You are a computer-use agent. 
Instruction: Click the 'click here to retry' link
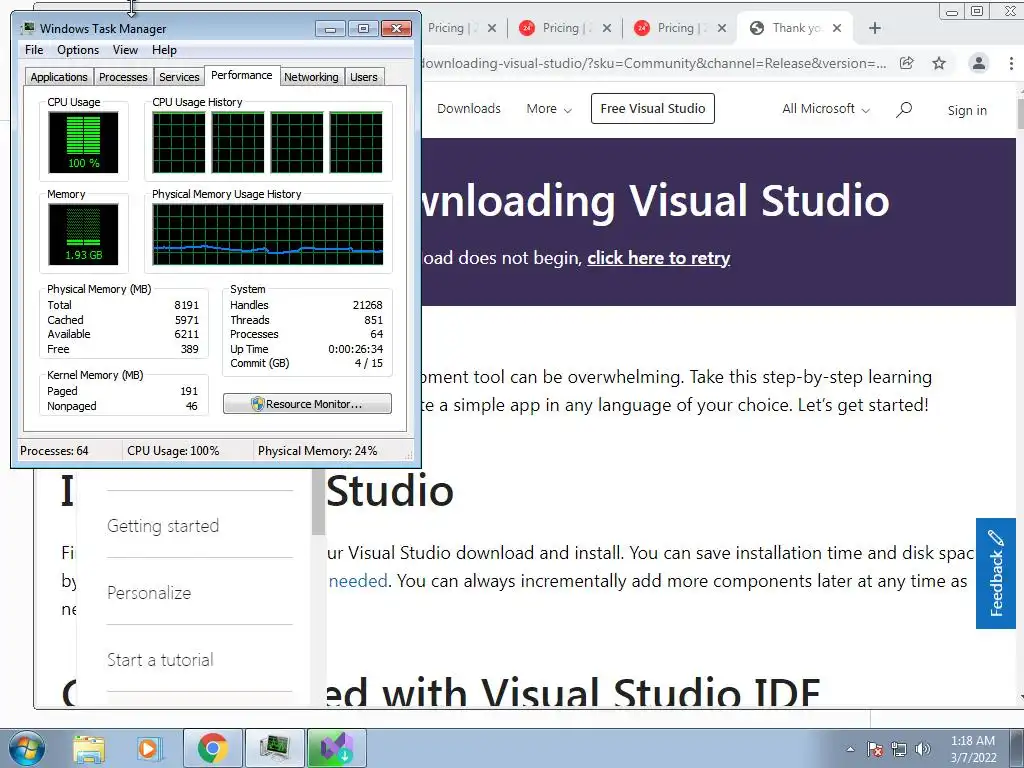pyautogui.click(x=658, y=258)
